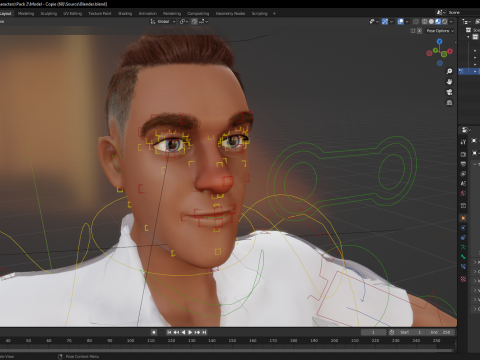
Task: Click the current frame number field
Action: click(x=374, y=332)
